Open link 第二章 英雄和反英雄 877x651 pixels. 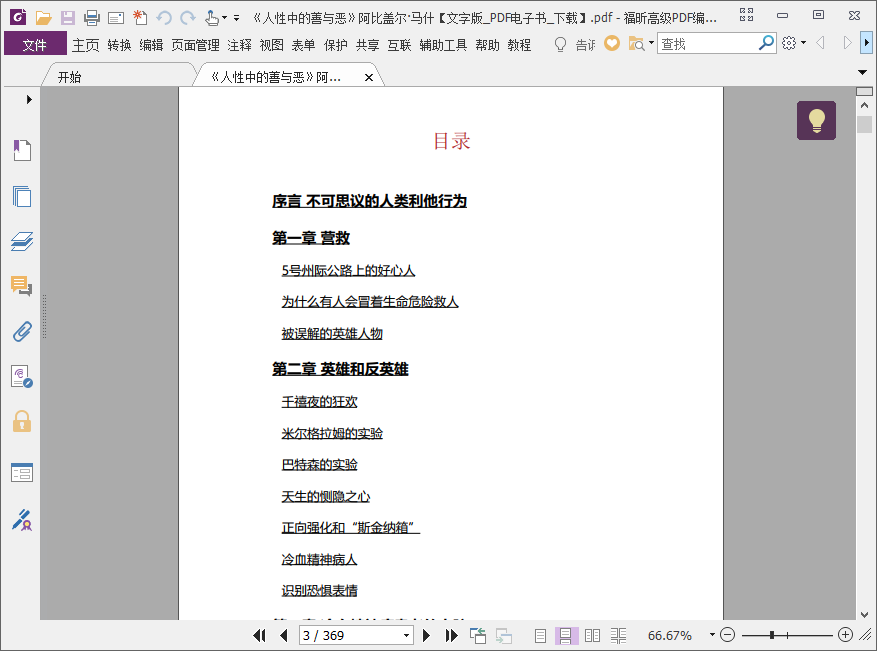tap(340, 369)
